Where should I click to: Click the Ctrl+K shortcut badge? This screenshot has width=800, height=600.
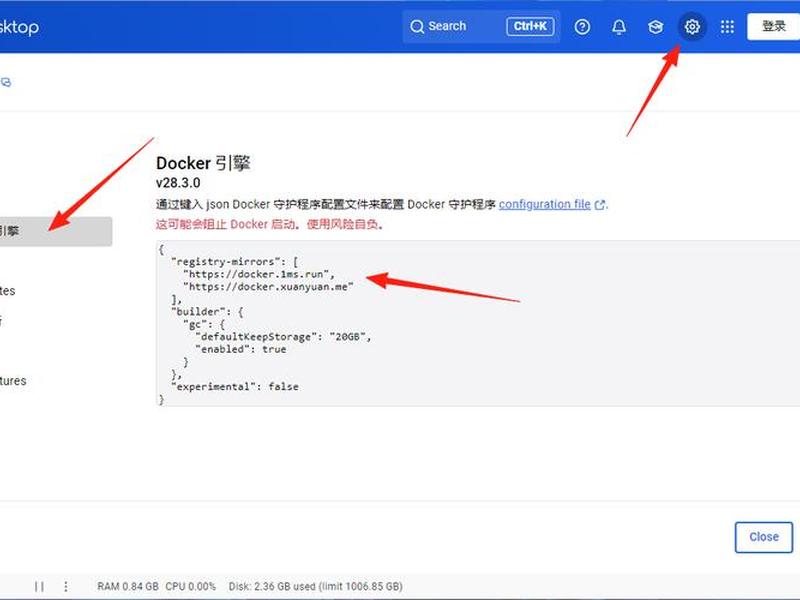tap(531, 27)
